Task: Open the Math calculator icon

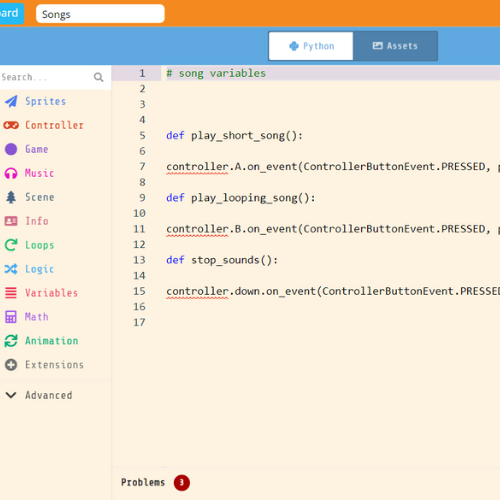Action: tap(11, 317)
